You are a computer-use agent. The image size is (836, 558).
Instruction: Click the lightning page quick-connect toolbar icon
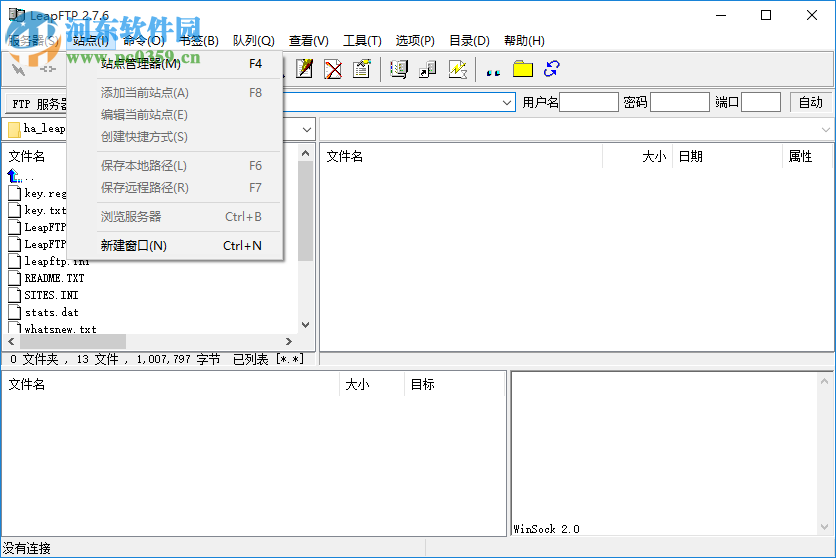pos(457,69)
